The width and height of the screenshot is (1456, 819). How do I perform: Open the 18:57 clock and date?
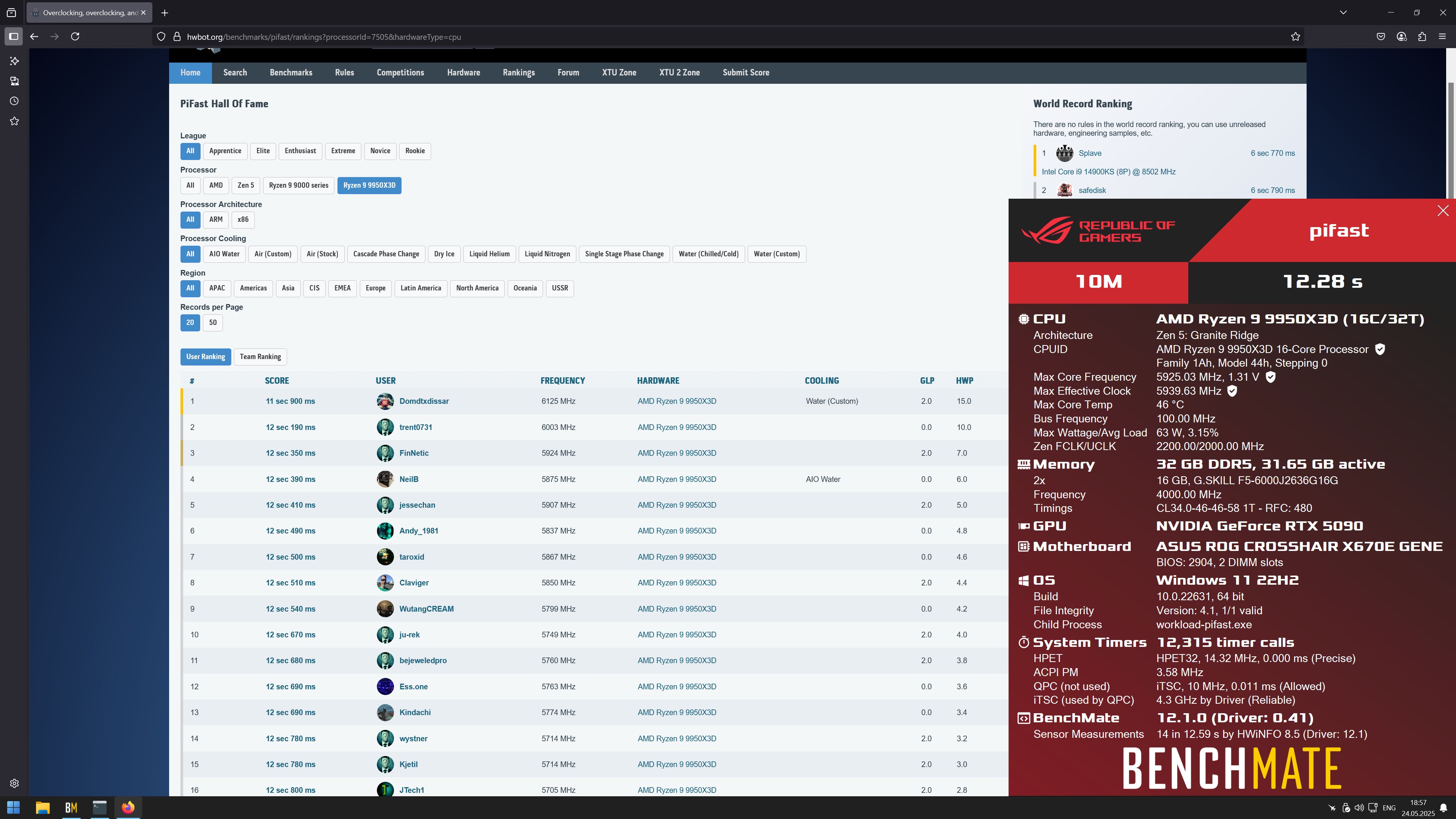coord(1418,808)
